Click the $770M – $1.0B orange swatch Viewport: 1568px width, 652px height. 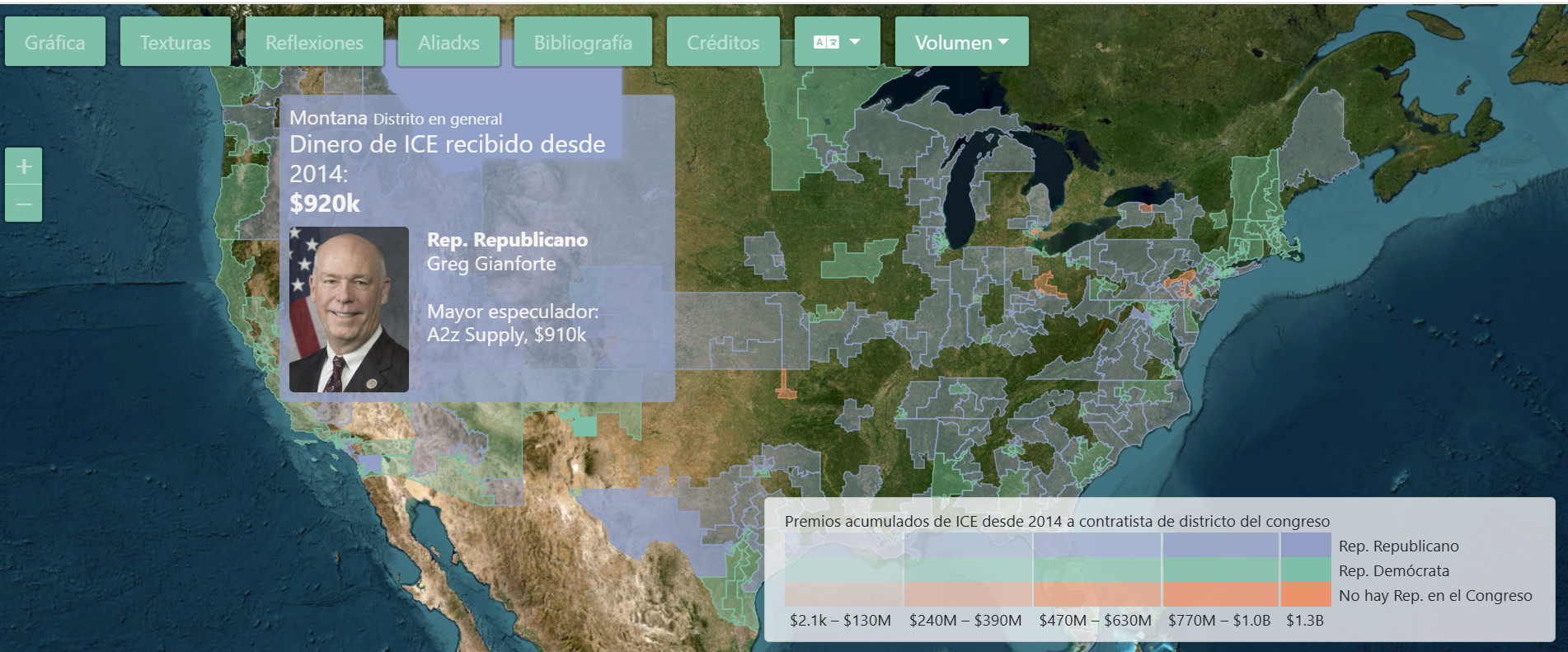click(1220, 594)
